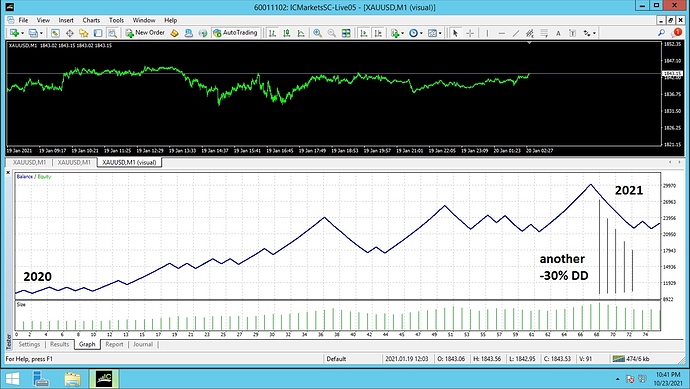Zoom out on the chart
The height and width of the screenshot is (389, 690).
332,33
